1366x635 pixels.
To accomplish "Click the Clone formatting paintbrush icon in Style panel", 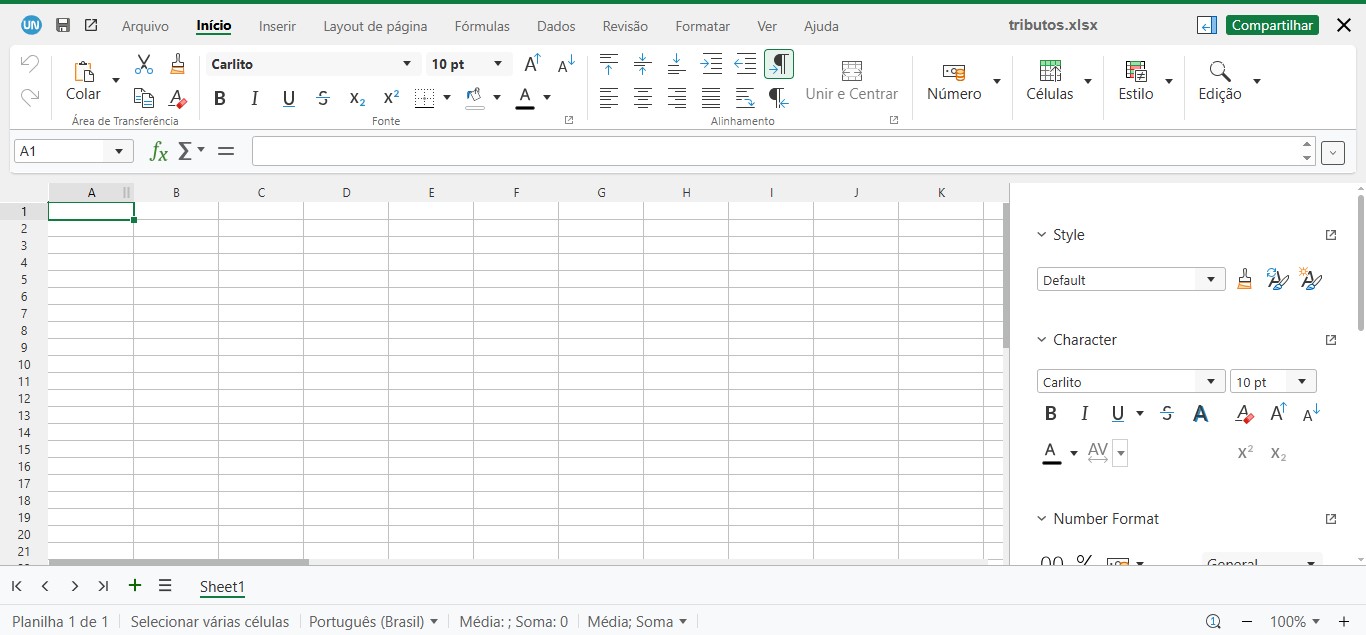I will 1245,279.
